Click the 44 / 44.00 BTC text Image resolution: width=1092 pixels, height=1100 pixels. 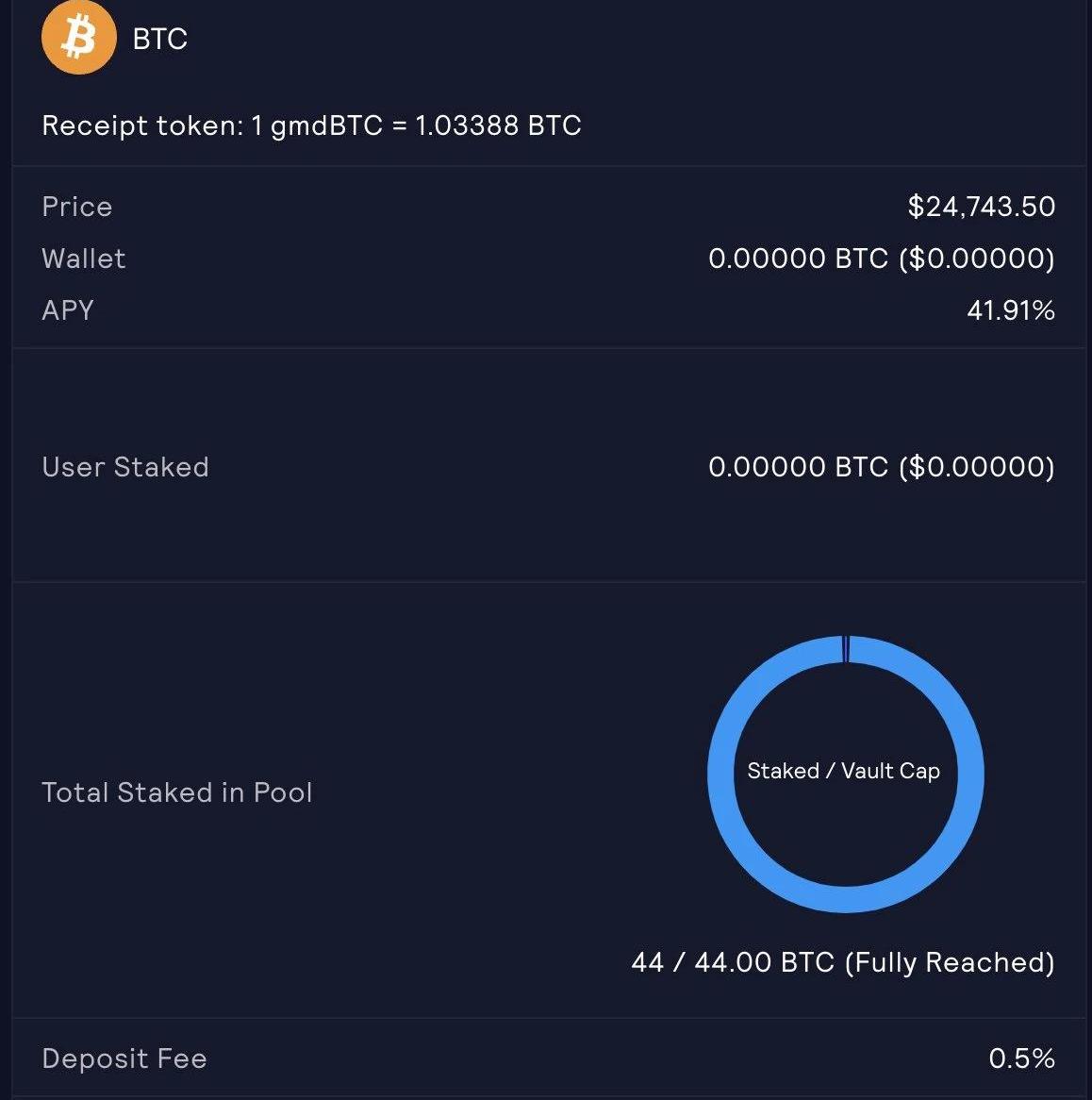[x=733, y=962]
